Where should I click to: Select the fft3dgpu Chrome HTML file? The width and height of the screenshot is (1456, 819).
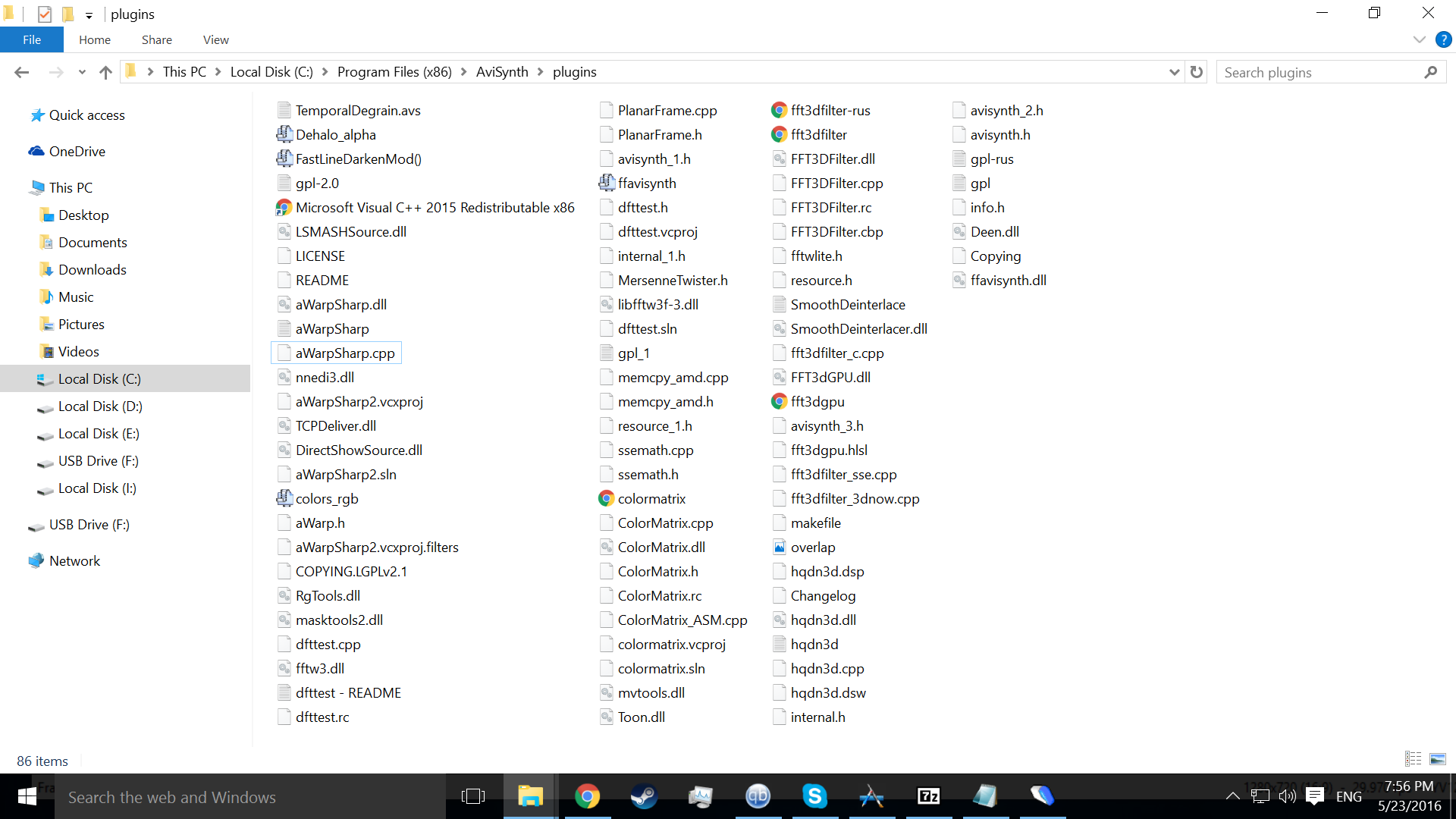click(x=808, y=401)
